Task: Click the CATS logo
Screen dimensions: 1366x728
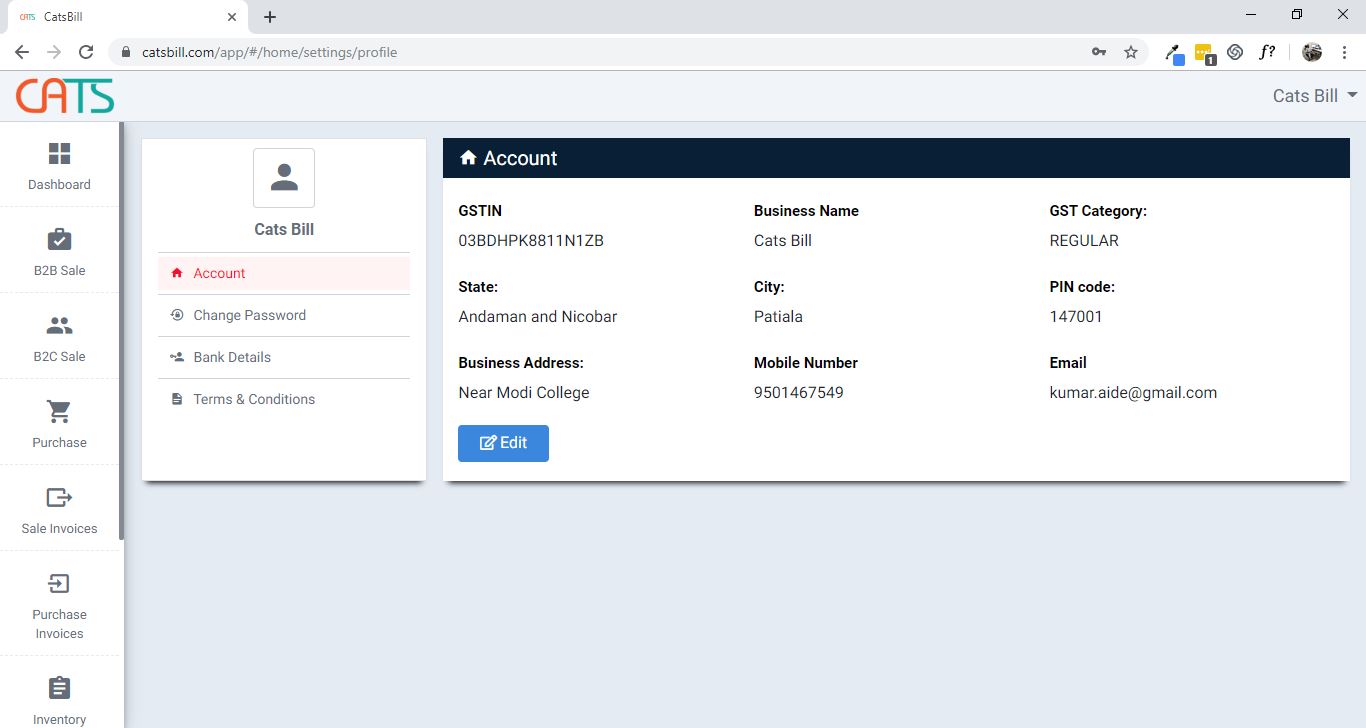Action: [65, 96]
